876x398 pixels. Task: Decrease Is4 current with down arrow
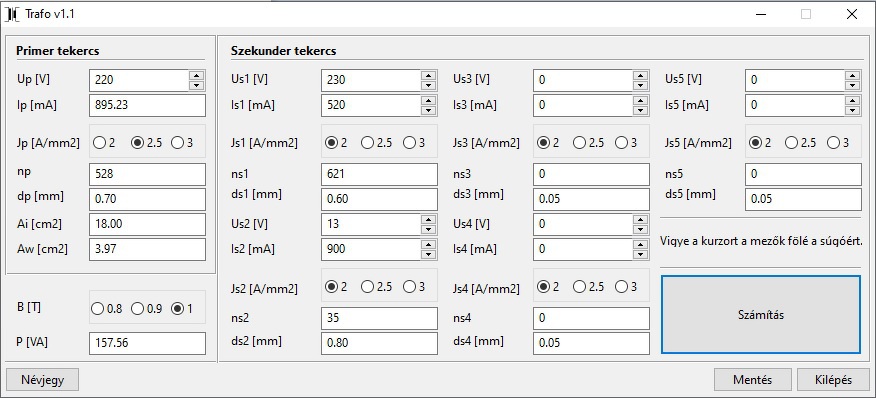[x=640, y=255]
